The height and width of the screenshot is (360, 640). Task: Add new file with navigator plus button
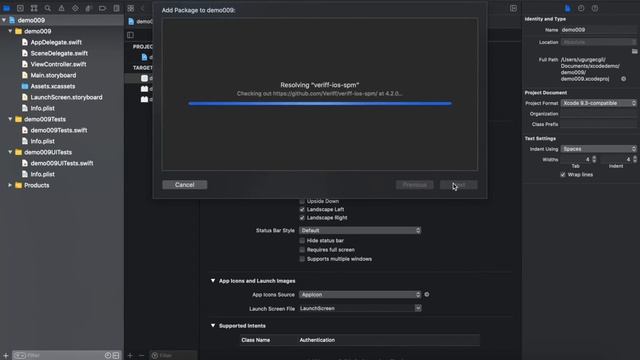point(6,356)
